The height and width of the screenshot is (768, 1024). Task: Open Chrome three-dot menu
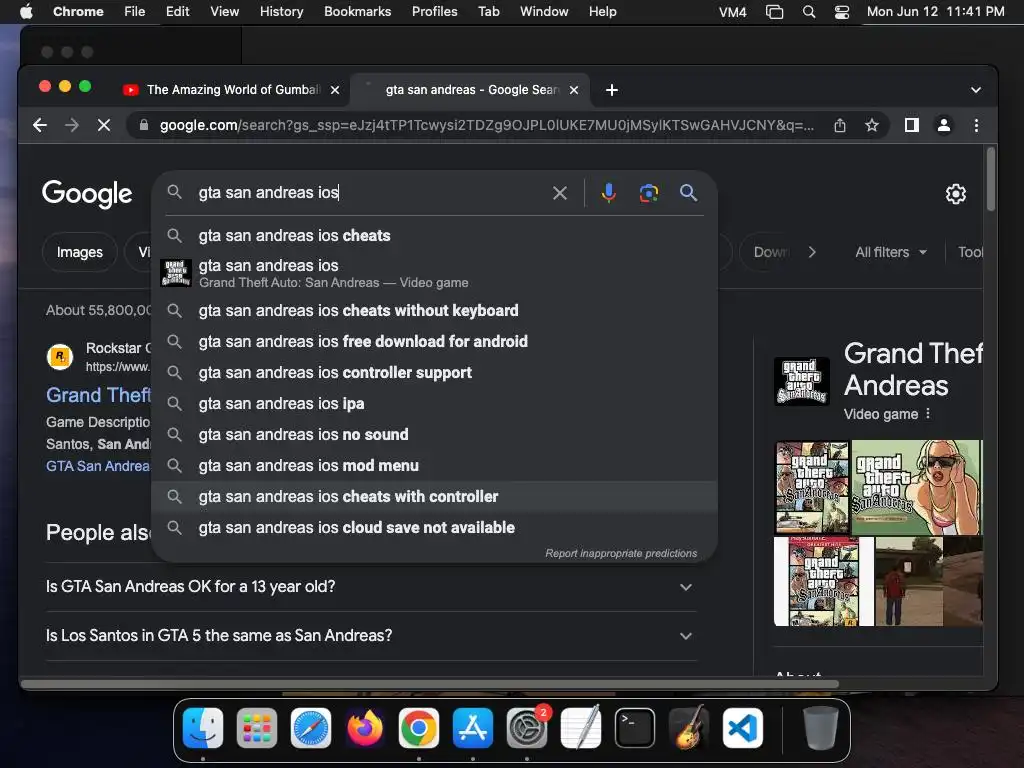(976, 125)
